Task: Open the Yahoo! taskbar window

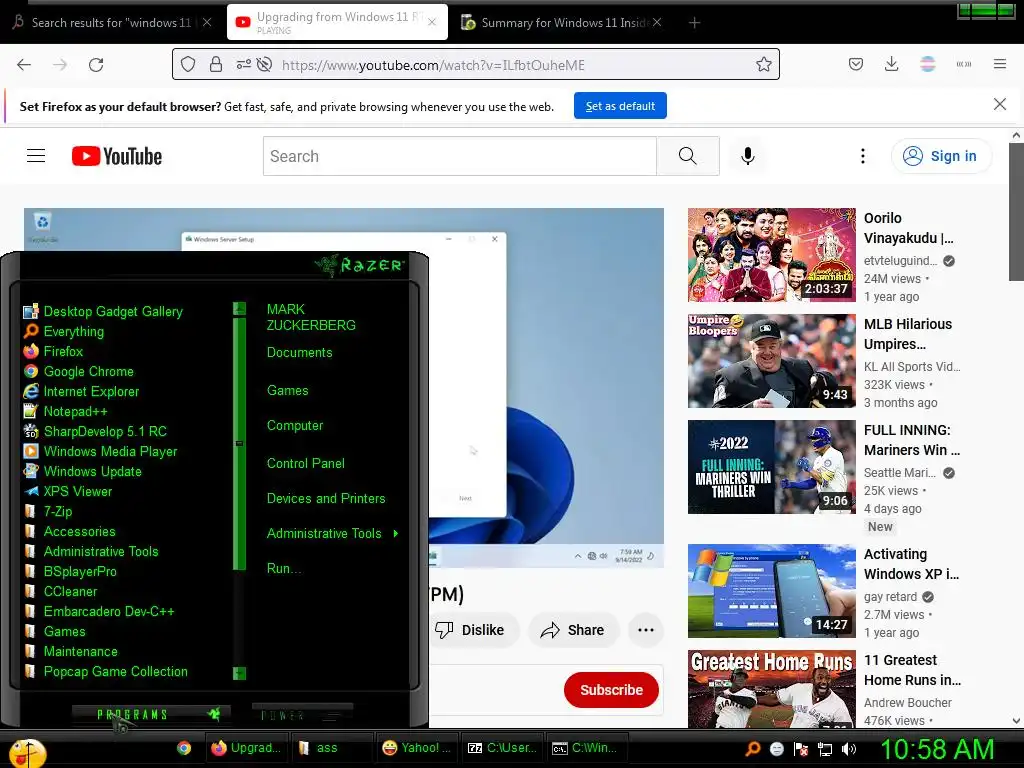Action: [417, 748]
